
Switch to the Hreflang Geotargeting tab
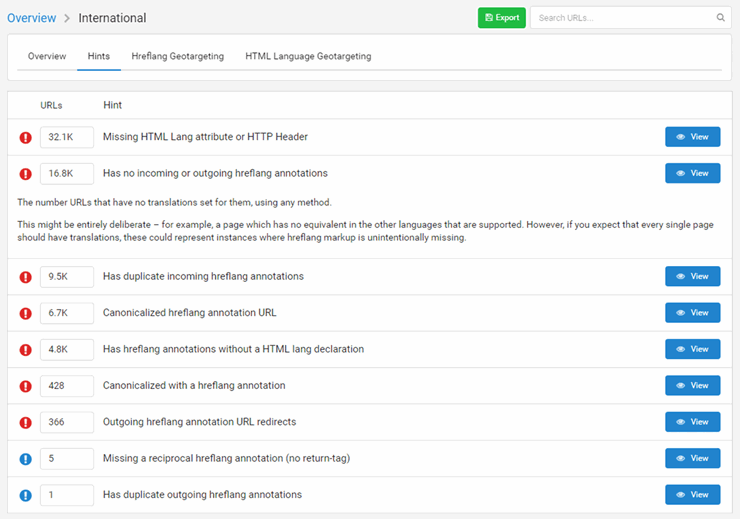tap(177, 57)
